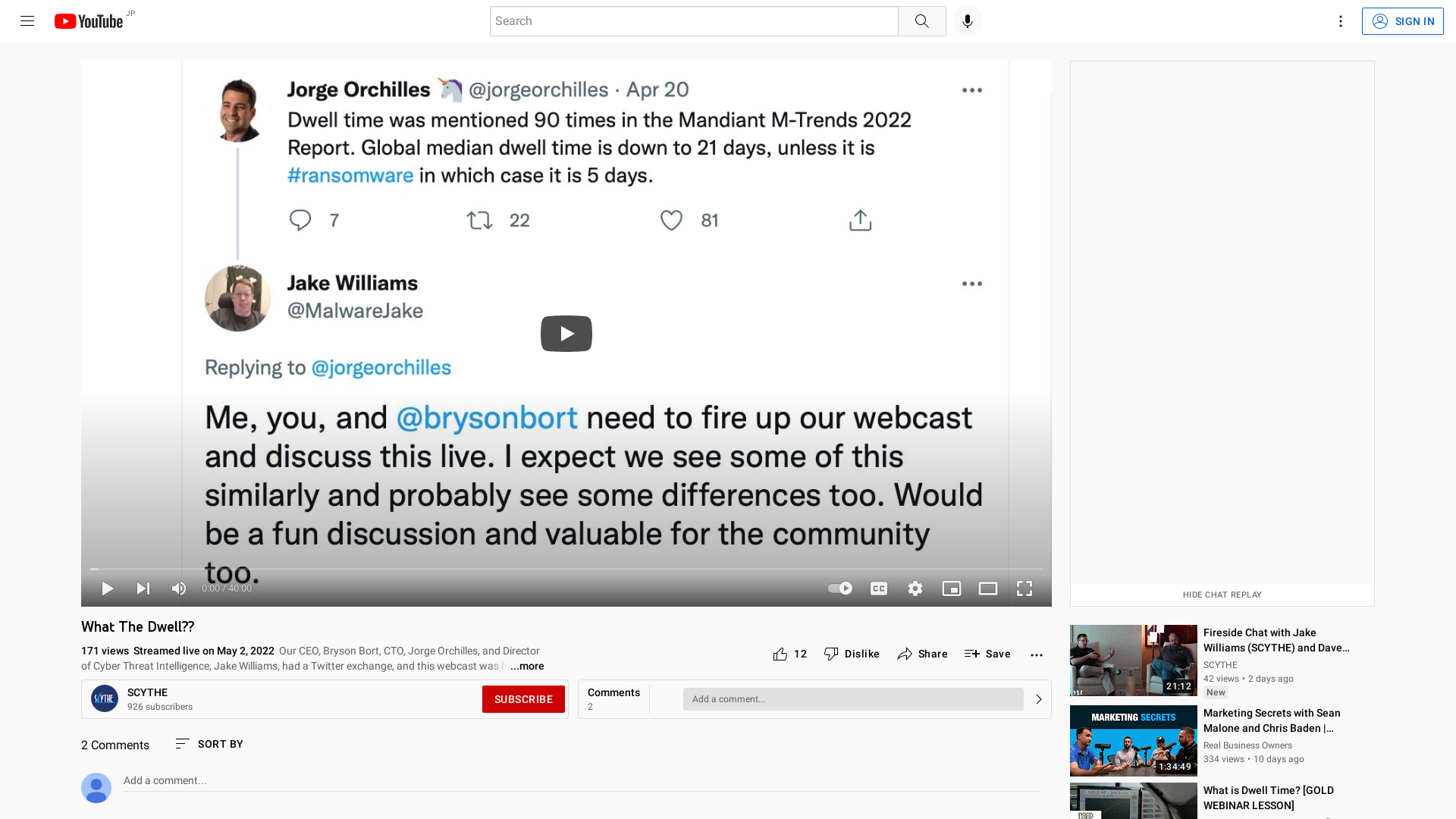The width and height of the screenshot is (1456, 819).
Task: Open player settings gear
Action: point(915,588)
